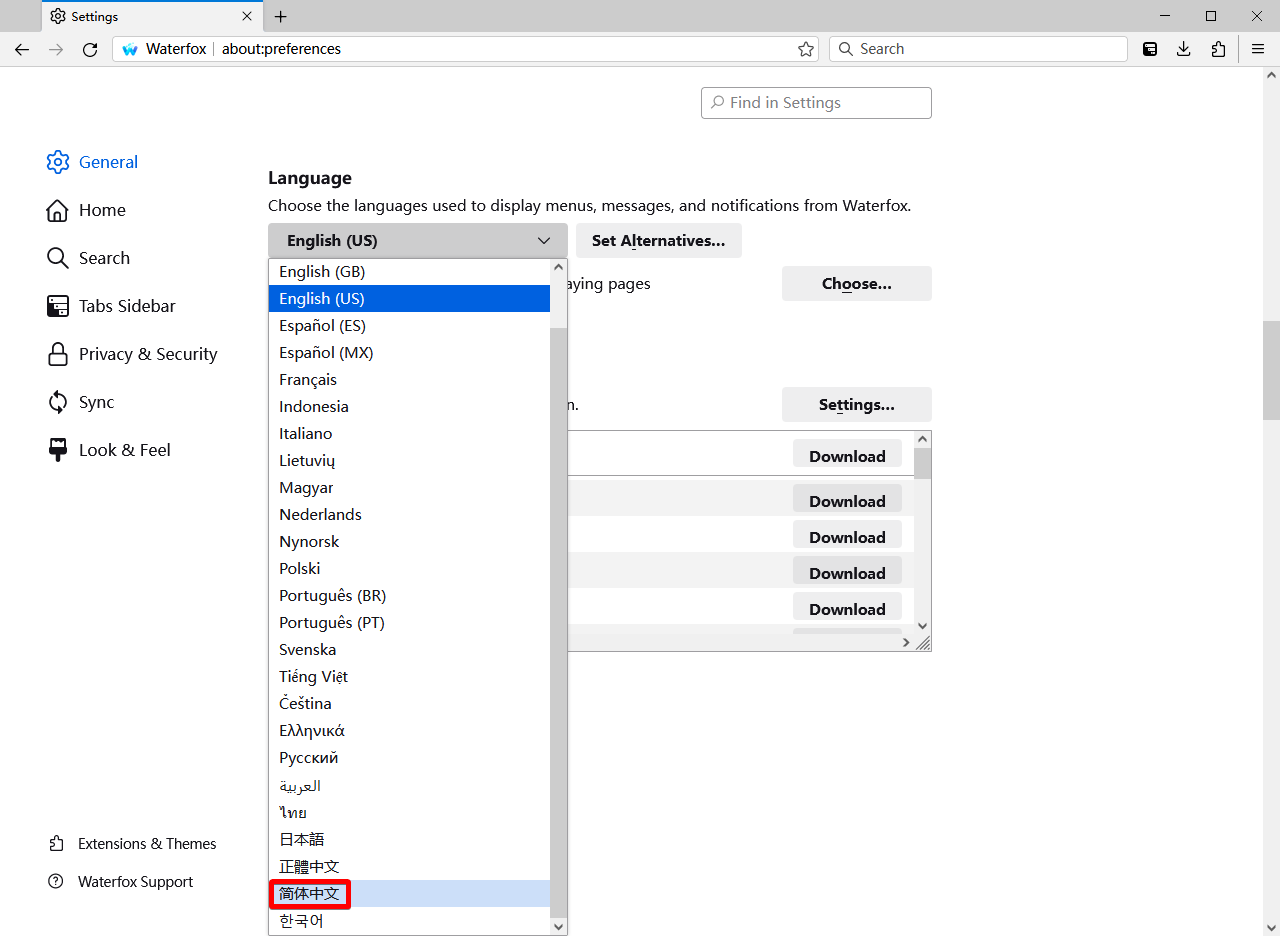Click the Choose button for page languages
Screen dimensions: 1280x936
tap(856, 284)
